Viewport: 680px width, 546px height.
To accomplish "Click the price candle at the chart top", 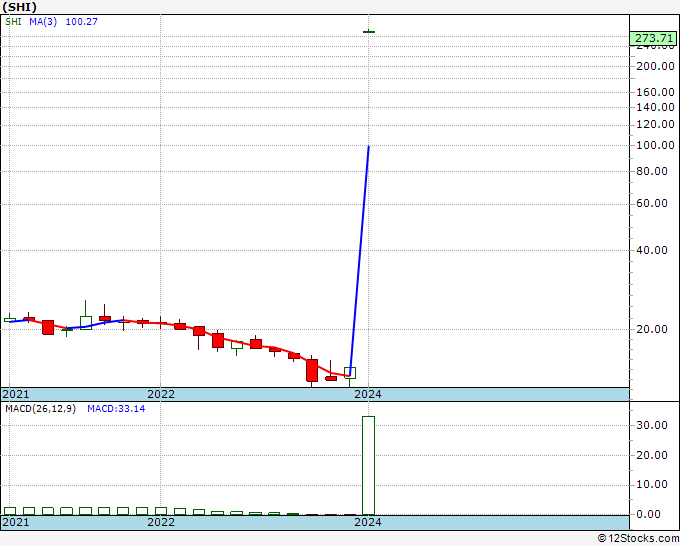I will coord(369,32).
